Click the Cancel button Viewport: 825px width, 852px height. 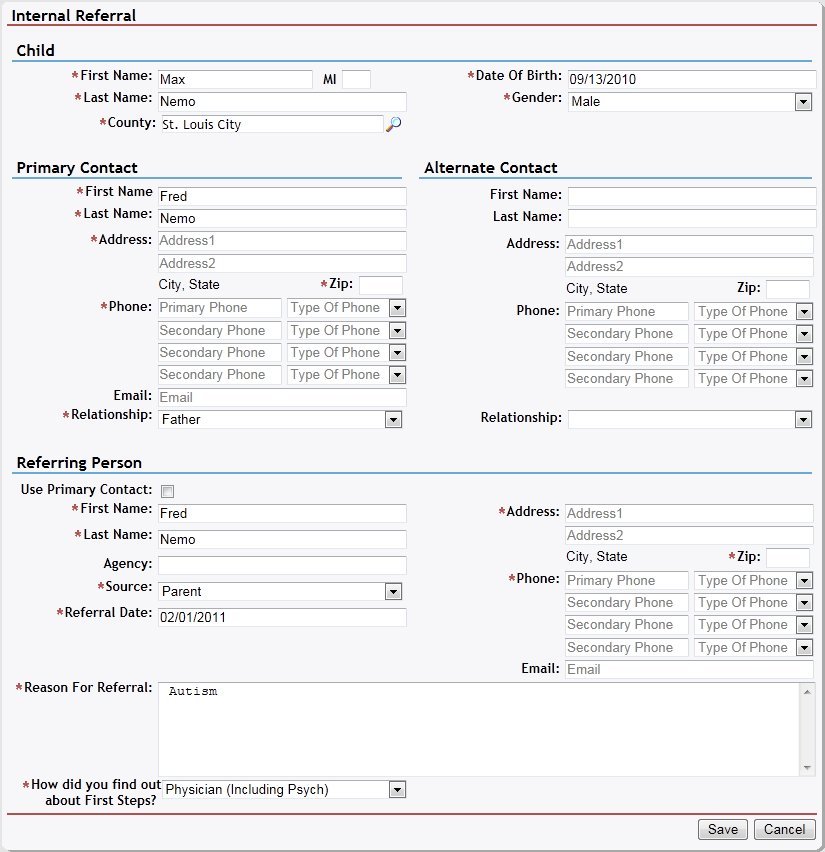(784, 829)
